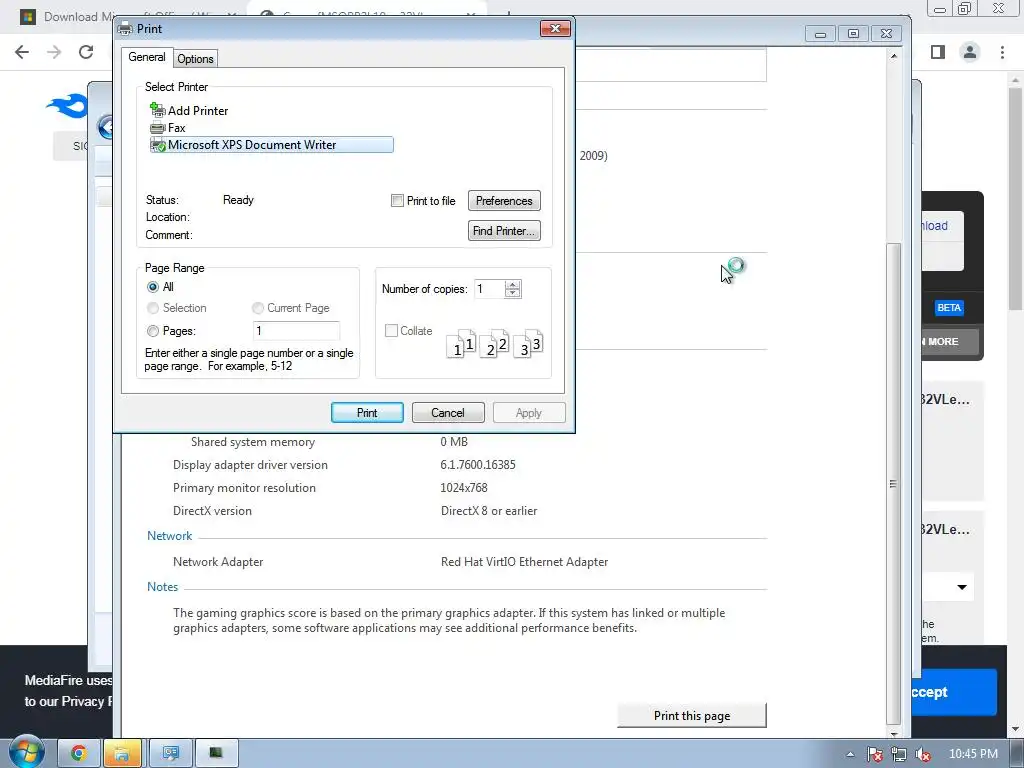Click the Pages range input field

tap(296, 331)
